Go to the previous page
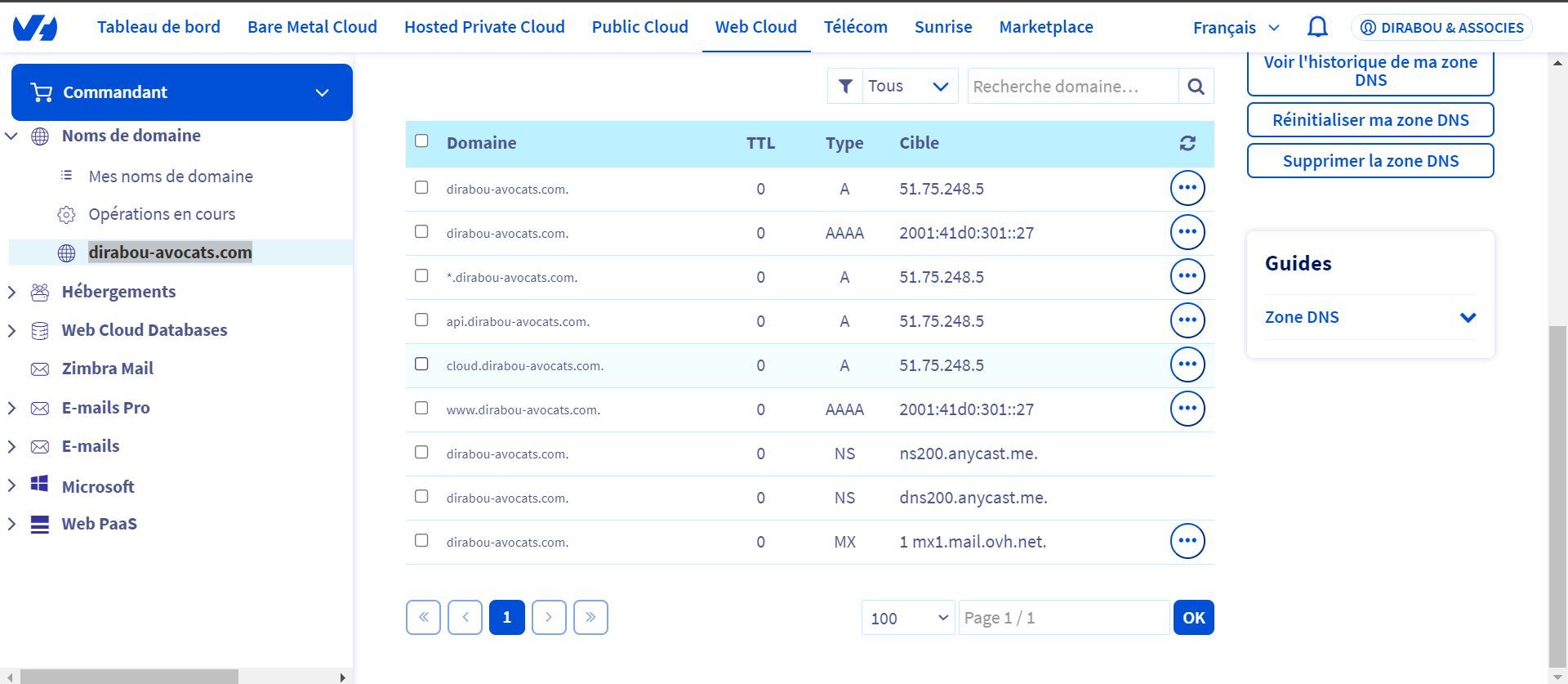1568x684 pixels. [x=465, y=618]
